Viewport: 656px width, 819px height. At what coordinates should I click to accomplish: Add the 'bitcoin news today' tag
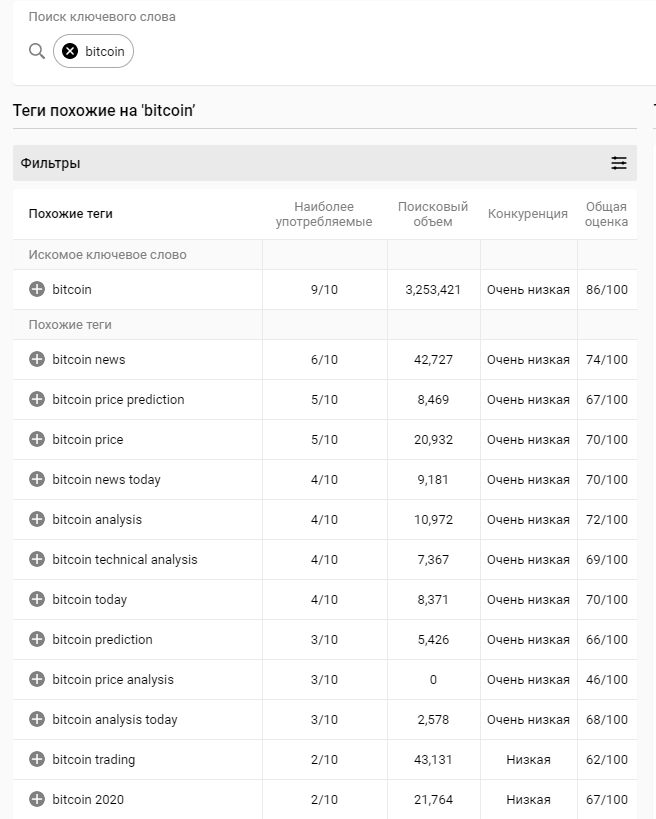[37, 479]
